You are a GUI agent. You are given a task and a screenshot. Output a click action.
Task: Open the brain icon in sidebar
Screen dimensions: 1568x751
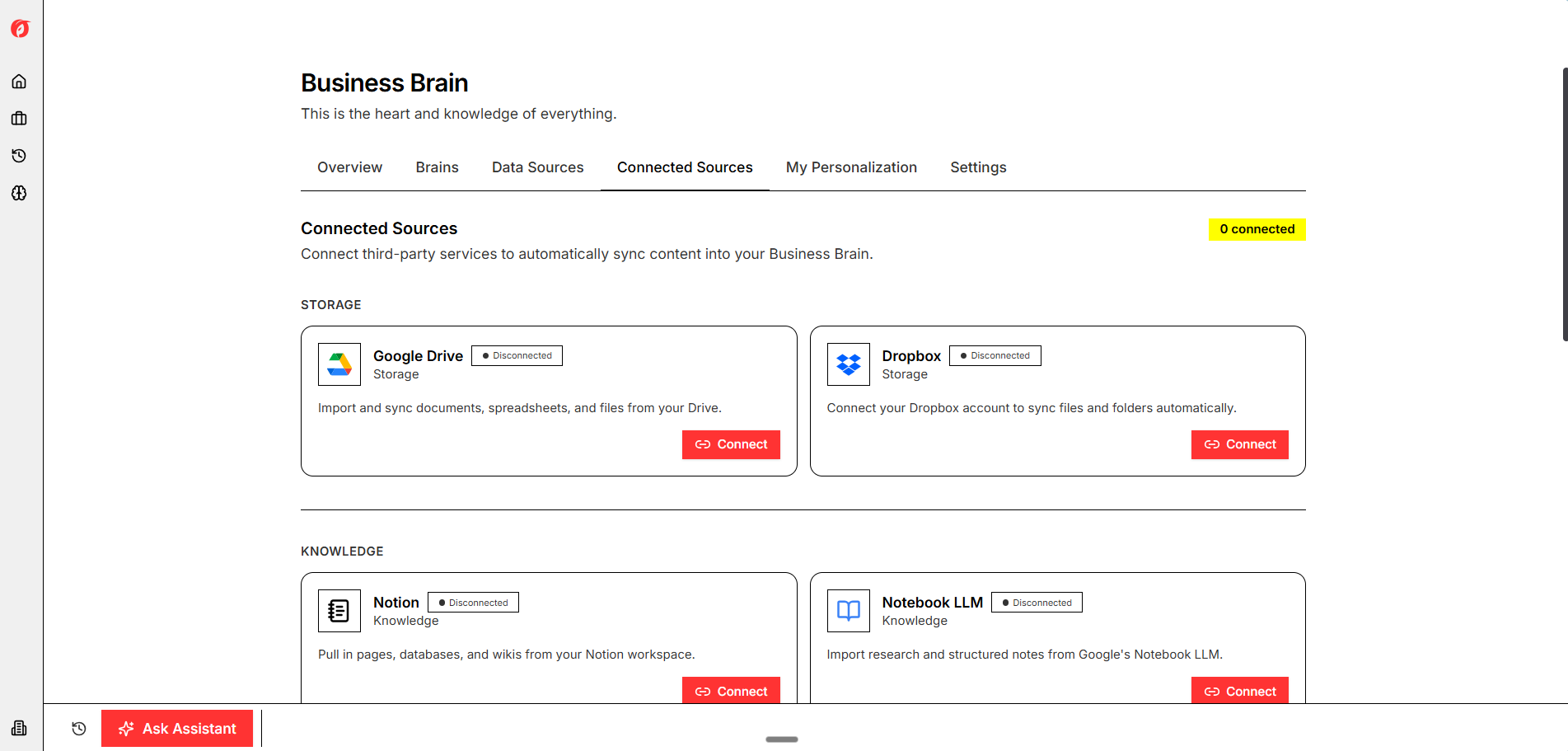[x=19, y=193]
